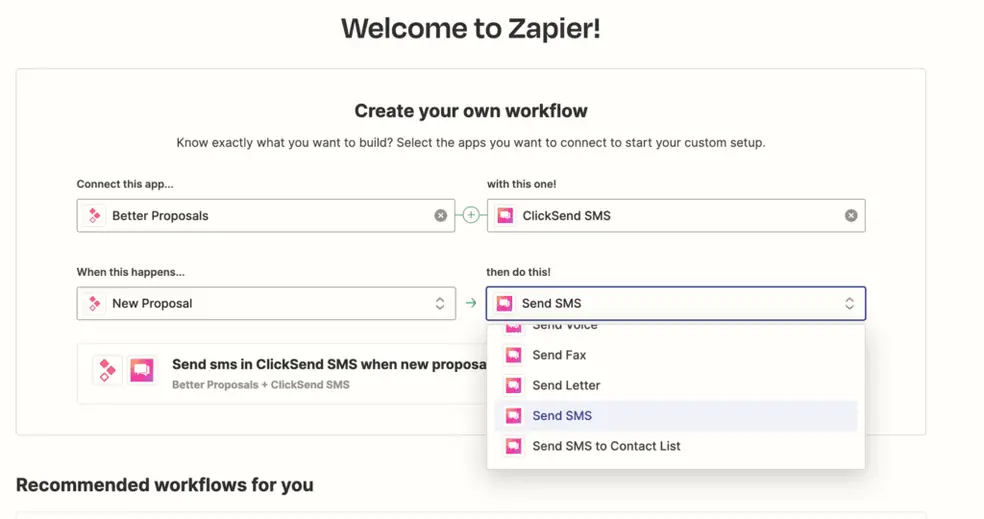
Task: Collapse the Send SMS action dropdown
Action: [676, 303]
